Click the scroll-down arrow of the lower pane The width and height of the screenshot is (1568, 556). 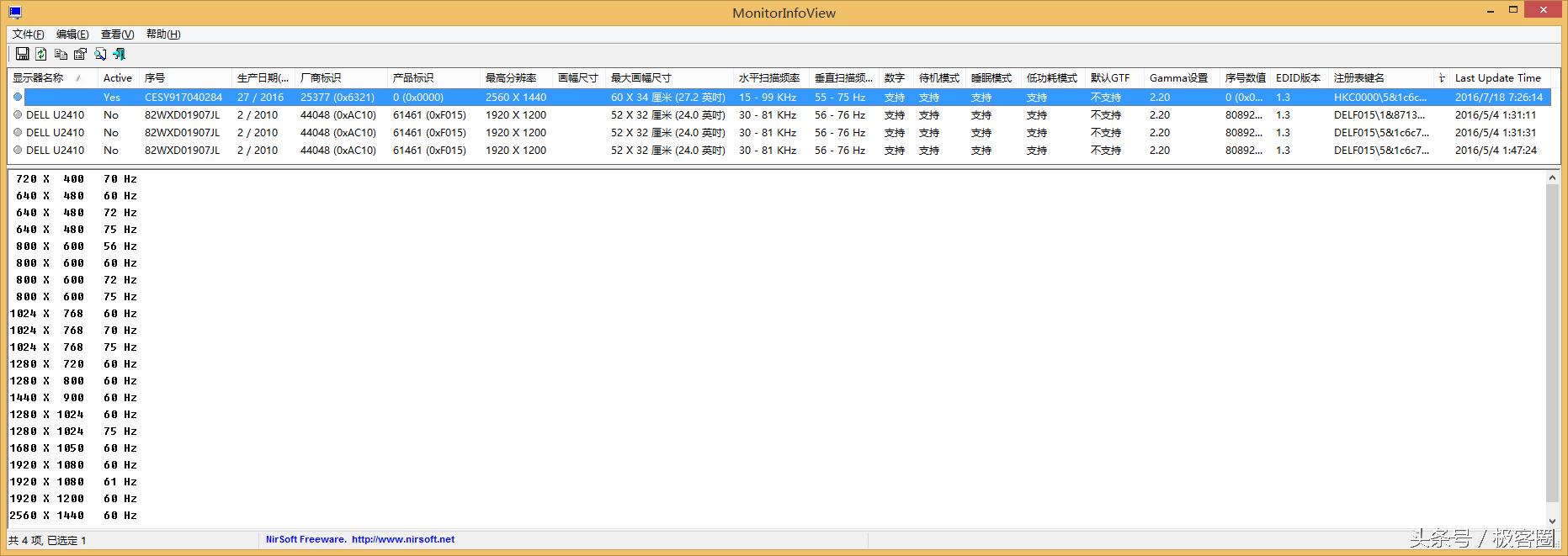point(1553,522)
